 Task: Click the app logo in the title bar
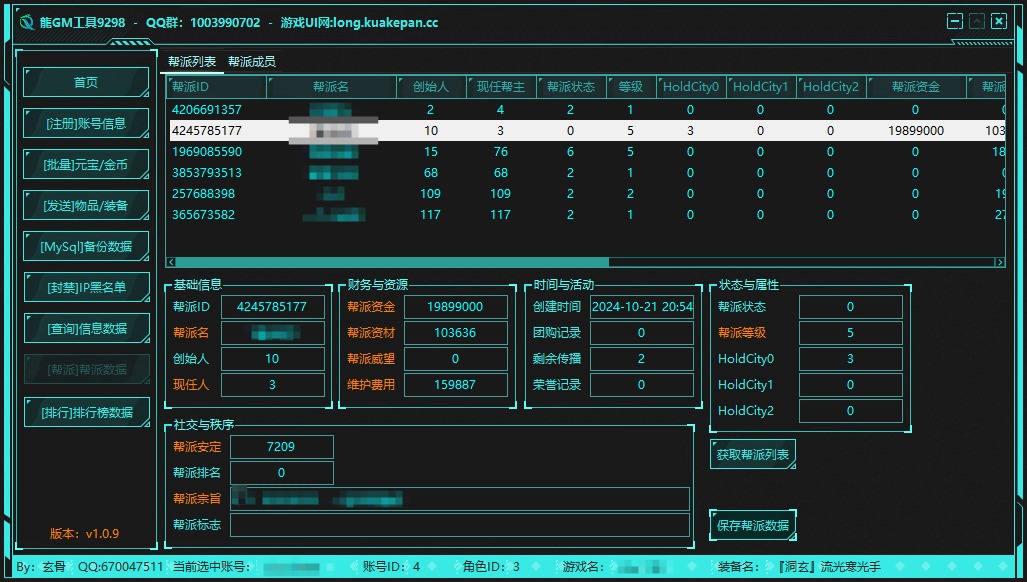click(x=27, y=22)
